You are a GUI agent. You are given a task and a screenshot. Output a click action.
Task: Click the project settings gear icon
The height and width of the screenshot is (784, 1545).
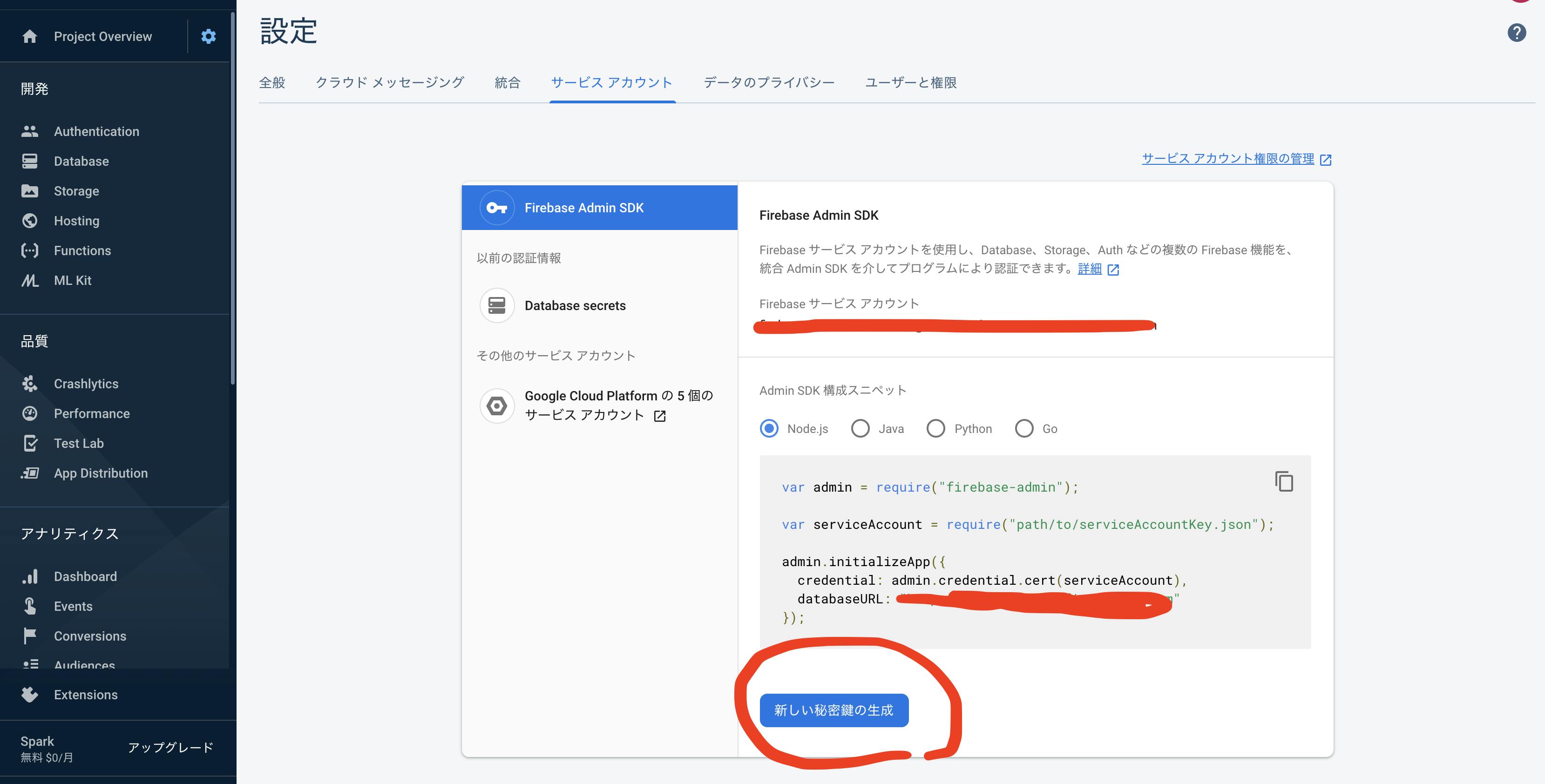click(x=208, y=37)
